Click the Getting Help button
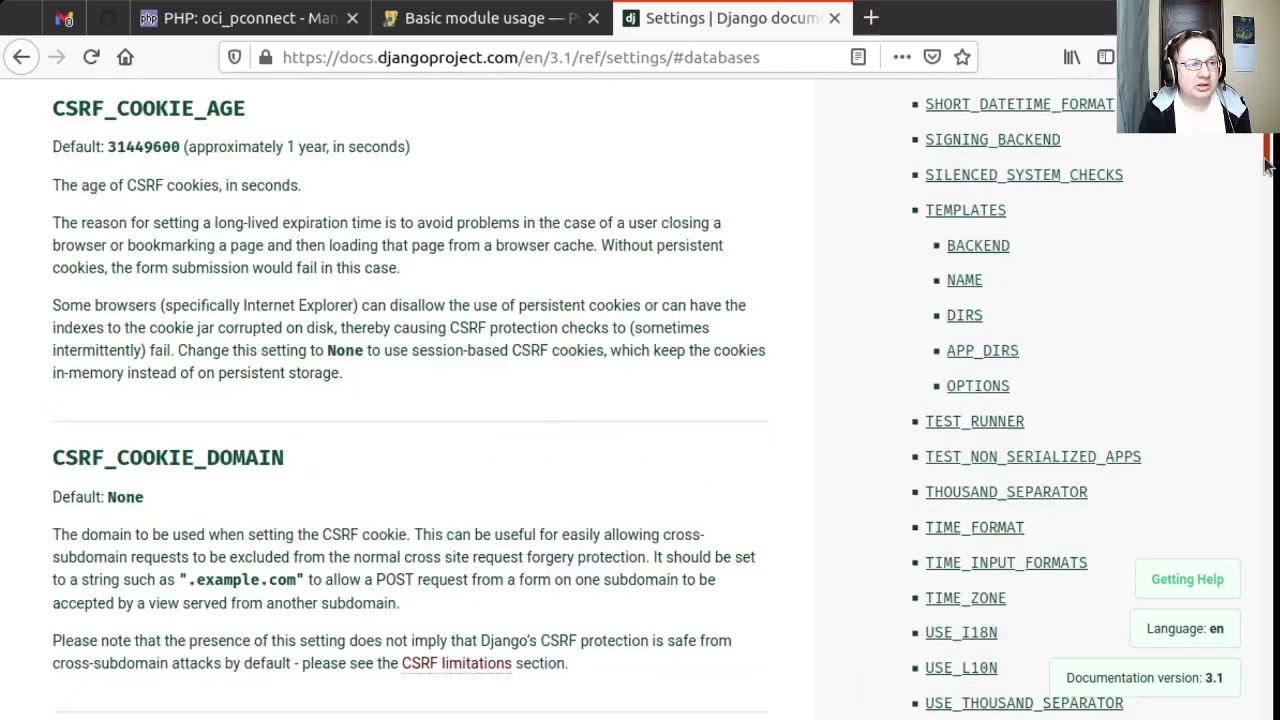 tap(1187, 579)
